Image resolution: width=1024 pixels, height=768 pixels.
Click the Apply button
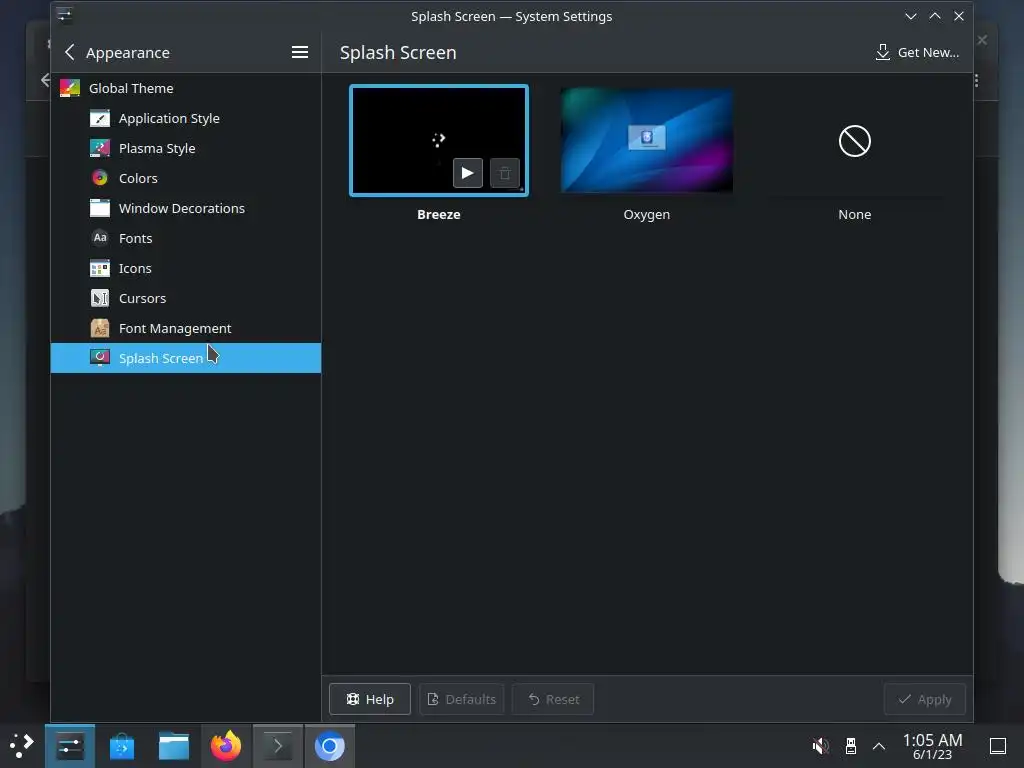click(925, 699)
